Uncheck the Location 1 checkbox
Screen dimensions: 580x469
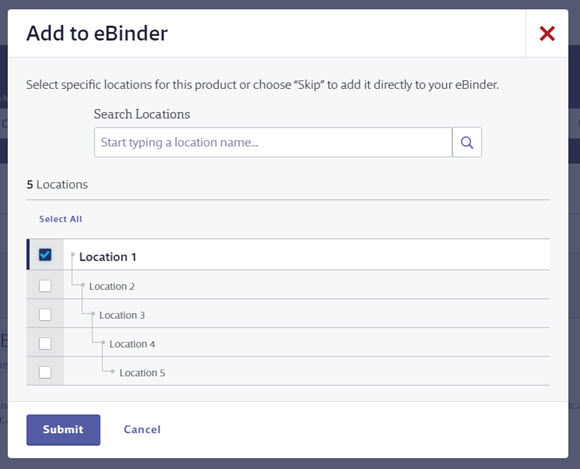click(x=45, y=255)
